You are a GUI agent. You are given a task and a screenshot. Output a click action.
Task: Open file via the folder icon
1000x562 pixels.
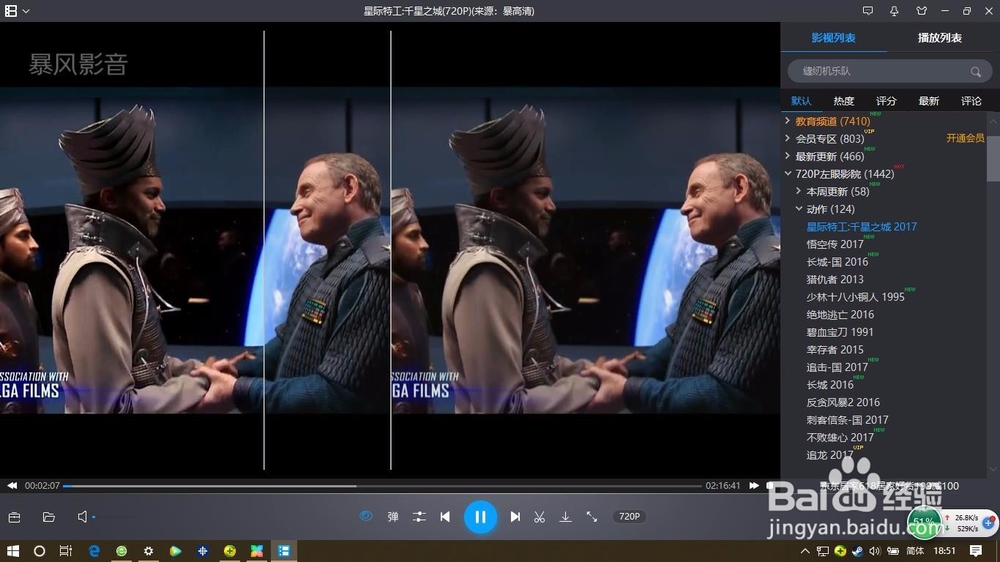click(48, 517)
